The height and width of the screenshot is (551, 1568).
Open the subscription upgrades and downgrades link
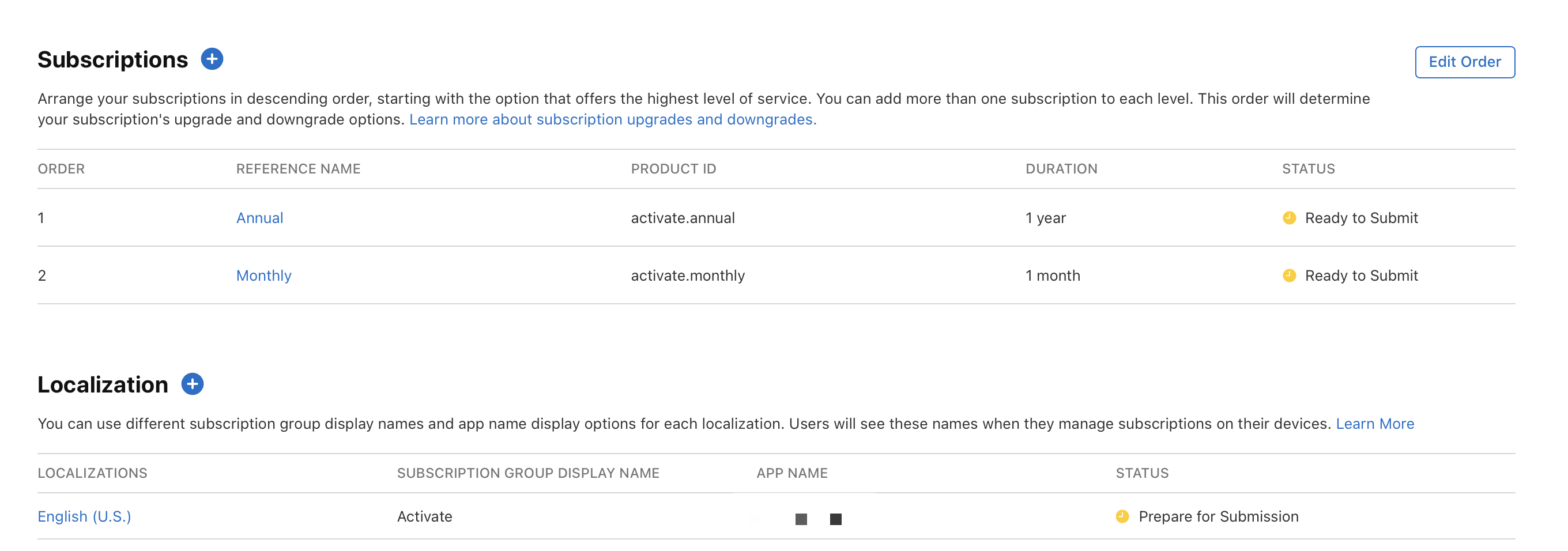(x=612, y=119)
